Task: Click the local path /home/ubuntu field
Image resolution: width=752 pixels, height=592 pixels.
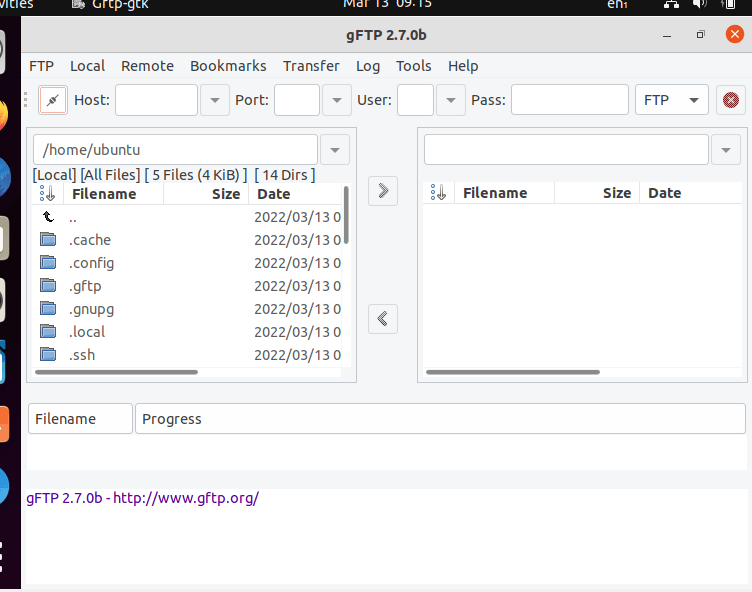Action: click(176, 150)
